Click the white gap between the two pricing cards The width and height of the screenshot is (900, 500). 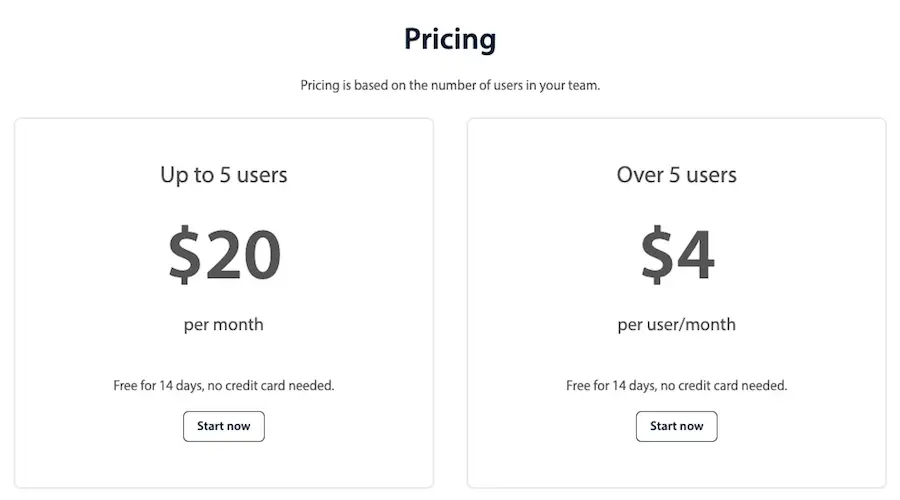pos(450,300)
